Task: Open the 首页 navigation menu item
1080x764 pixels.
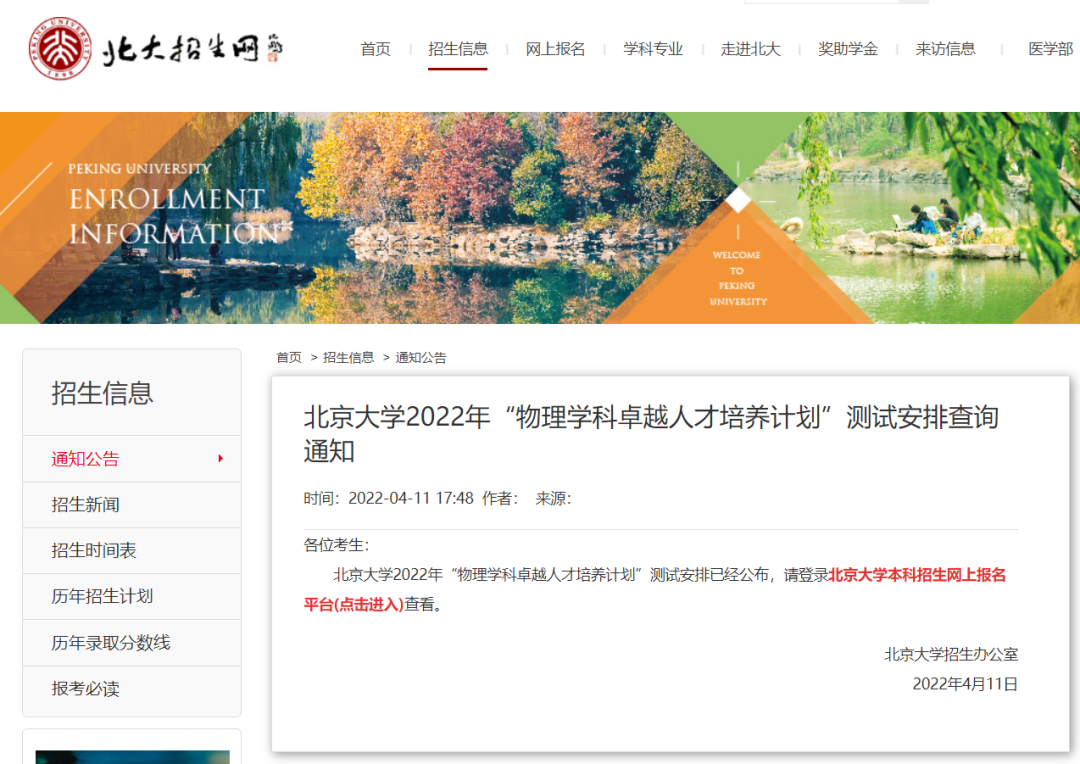Action: pyautogui.click(x=375, y=49)
